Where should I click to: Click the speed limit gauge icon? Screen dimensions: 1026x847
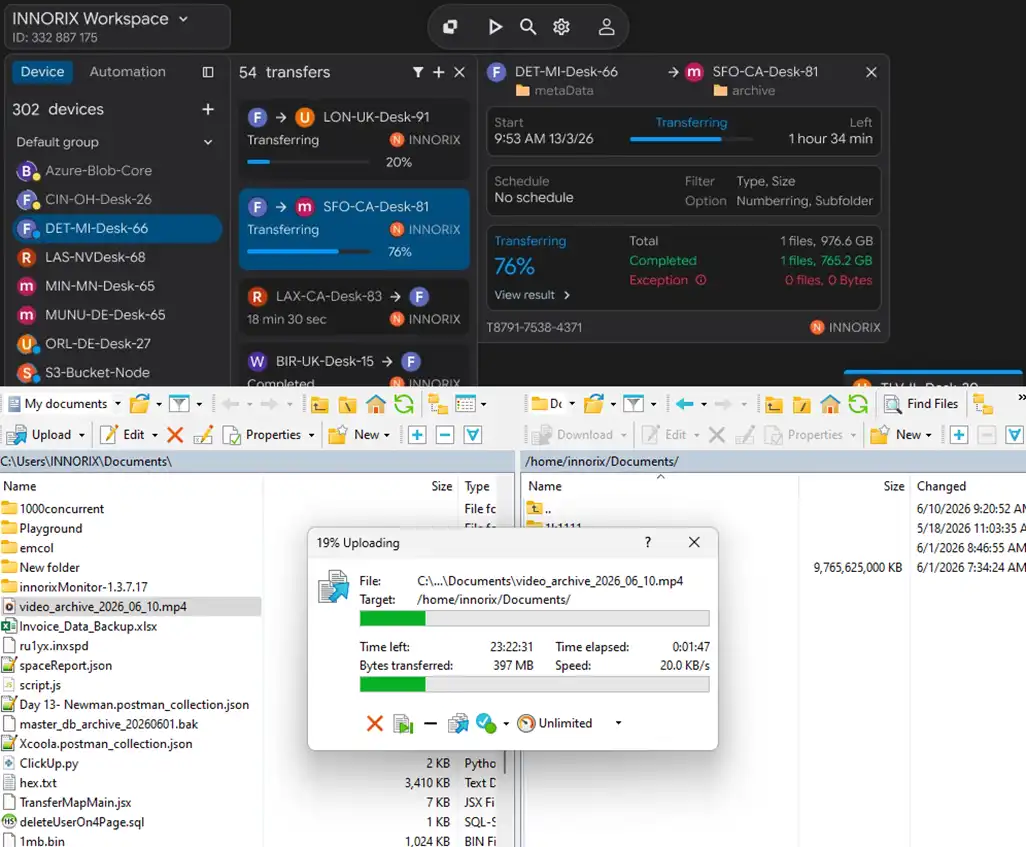point(526,723)
